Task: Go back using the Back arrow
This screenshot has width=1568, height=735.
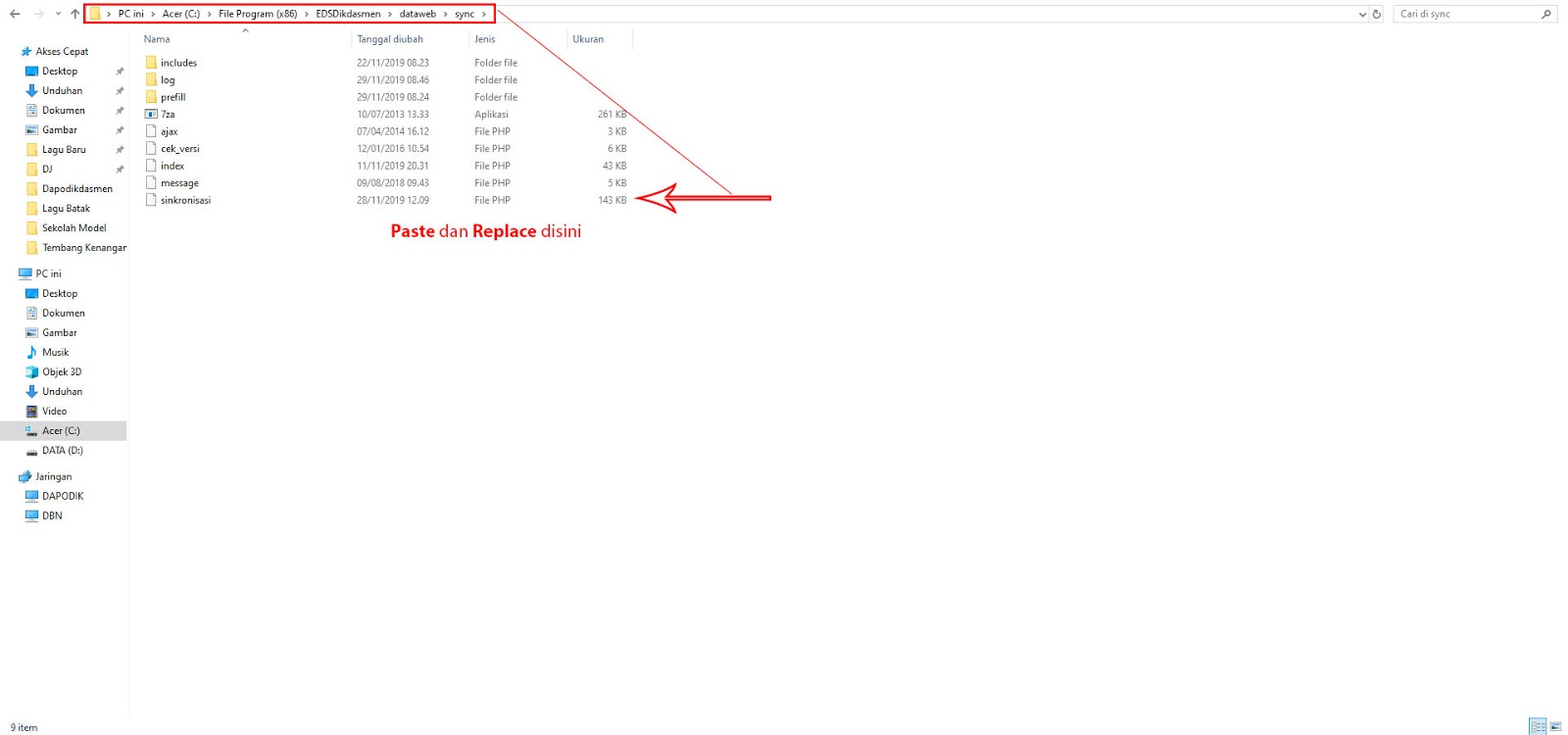Action: (x=15, y=14)
